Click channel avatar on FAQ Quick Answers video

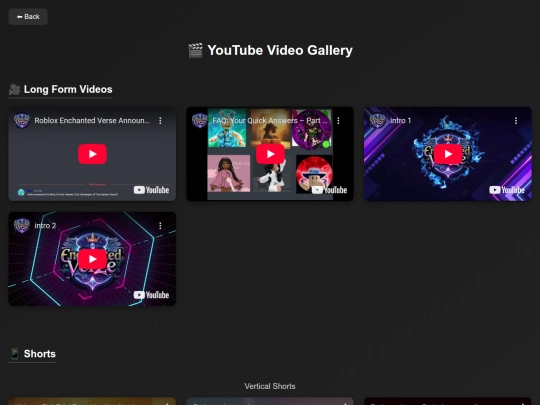200,121
